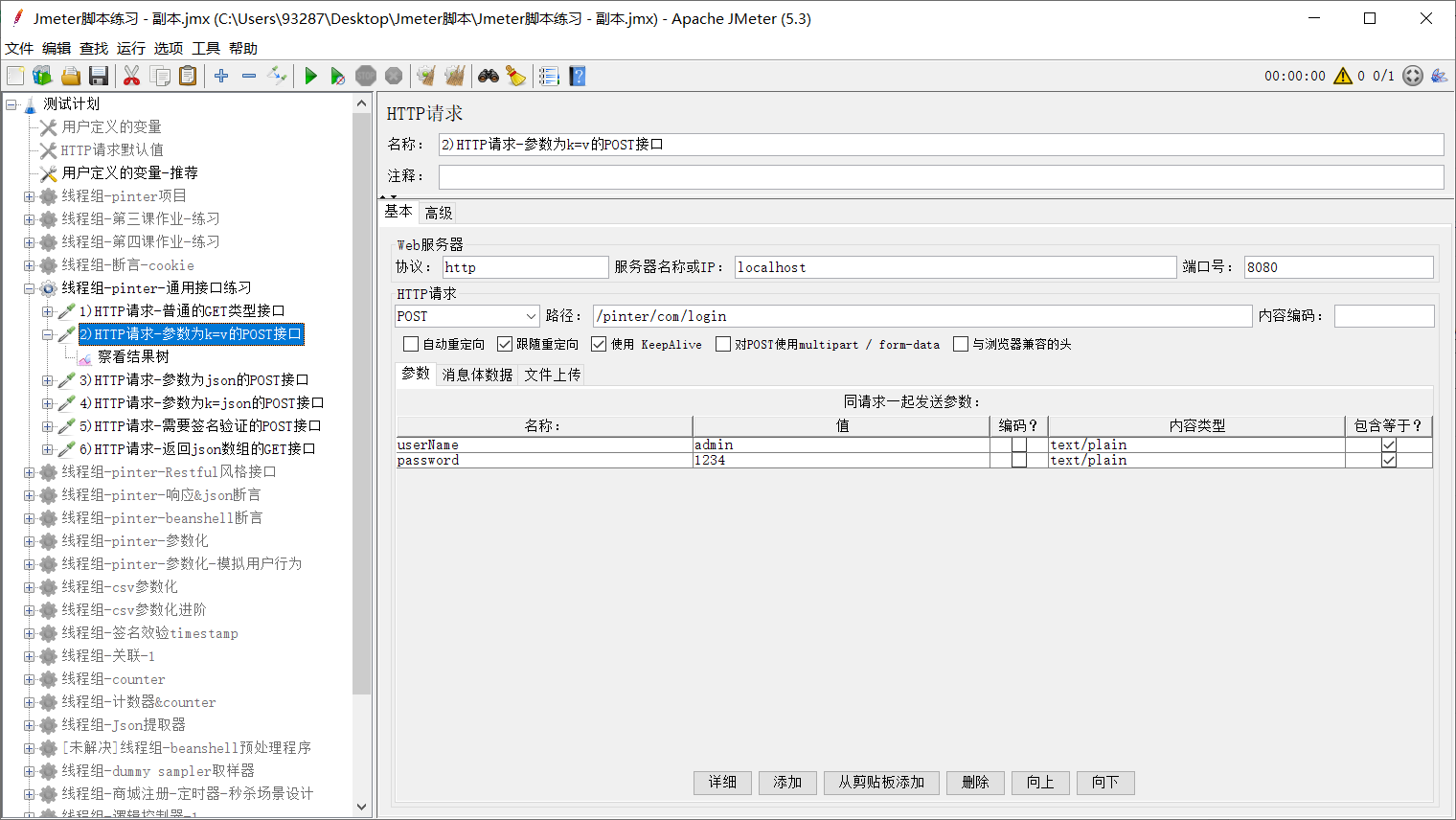This screenshot has height=820, width=1456.
Task: Open the Help book icon
Action: [577, 76]
